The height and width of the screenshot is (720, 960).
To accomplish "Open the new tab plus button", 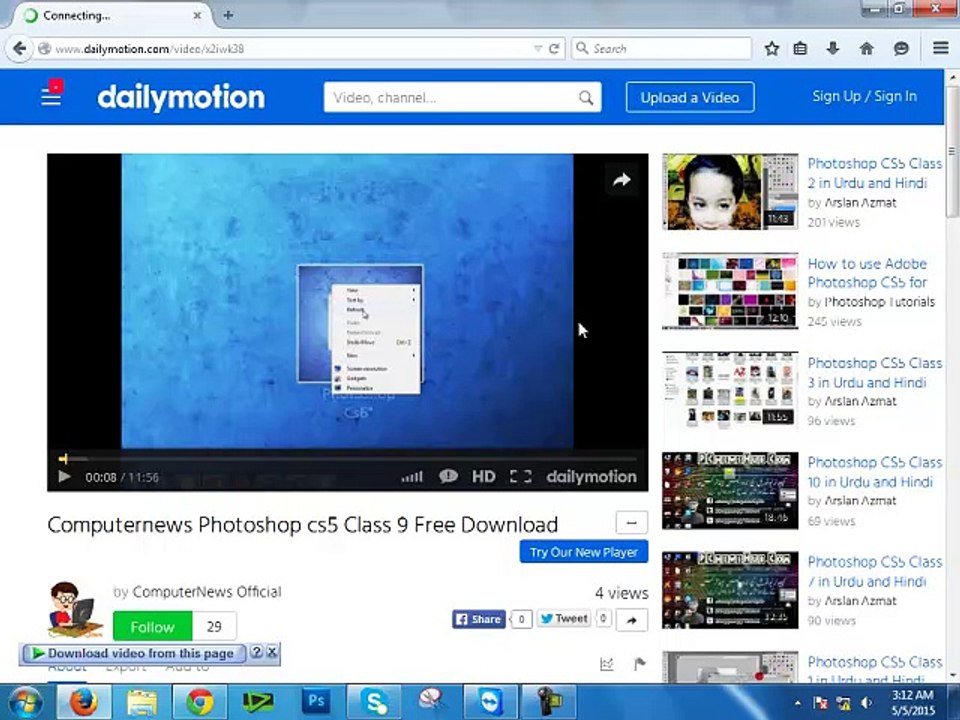I will (x=228, y=15).
